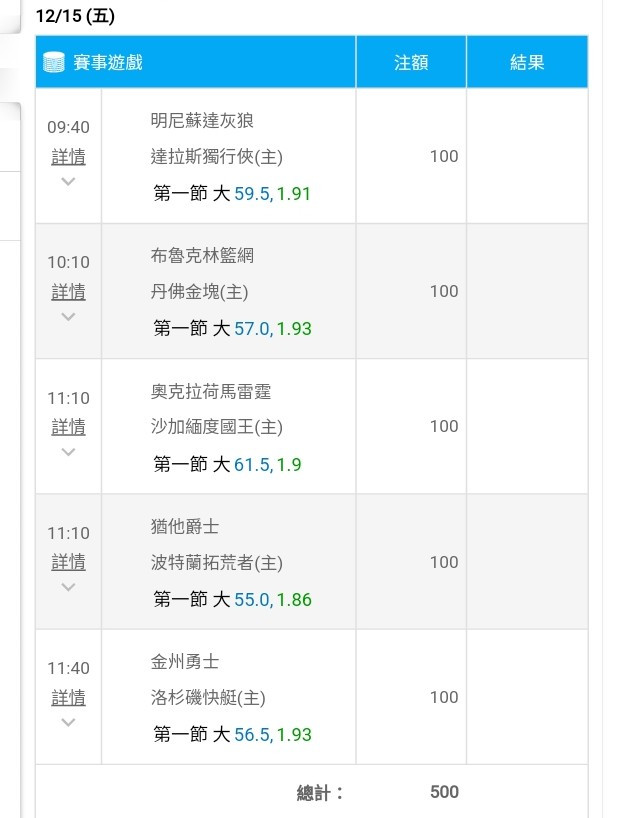Click the 12/15 (五) date heading

(75, 16)
